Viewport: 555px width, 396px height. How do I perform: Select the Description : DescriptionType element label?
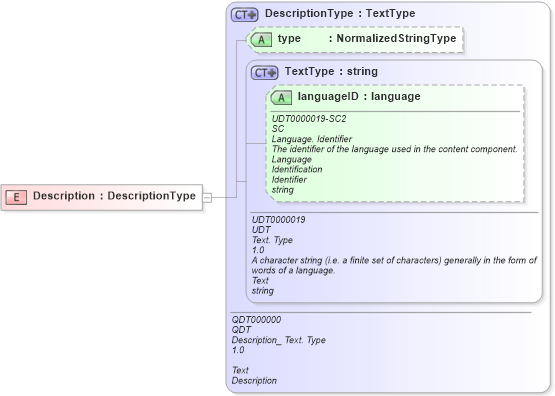[114, 196]
